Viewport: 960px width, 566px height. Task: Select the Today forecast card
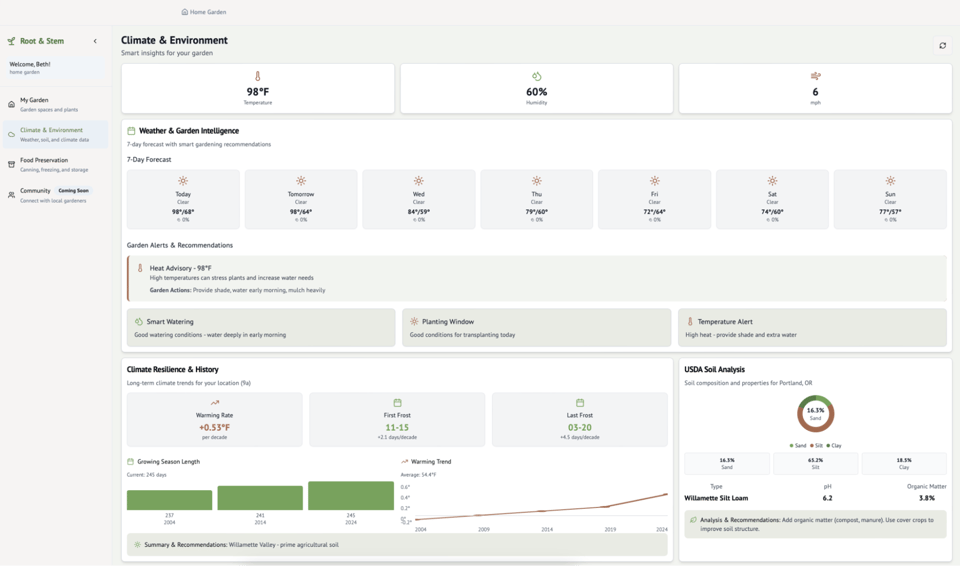[x=183, y=199]
